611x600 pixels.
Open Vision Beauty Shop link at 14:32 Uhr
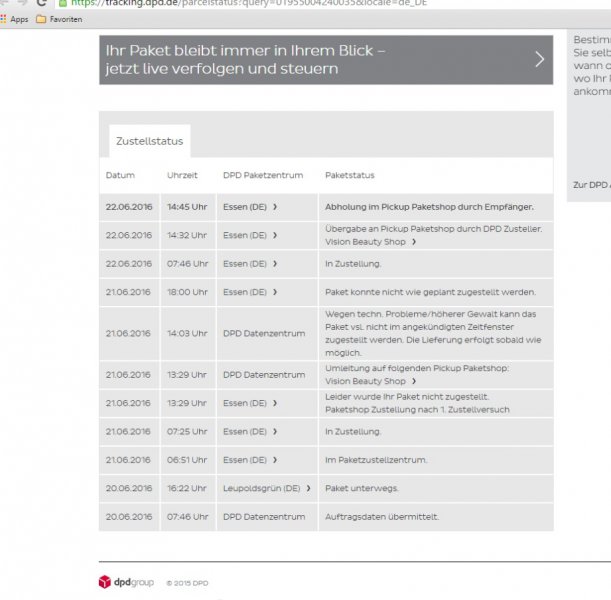click(x=370, y=242)
